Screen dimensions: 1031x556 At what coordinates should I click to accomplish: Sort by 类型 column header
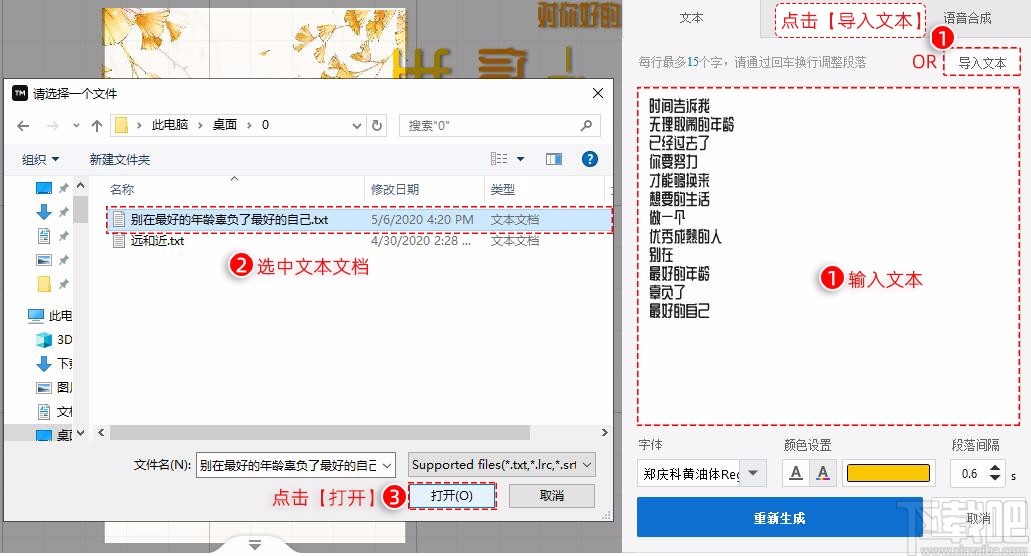[x=502, y=189]
